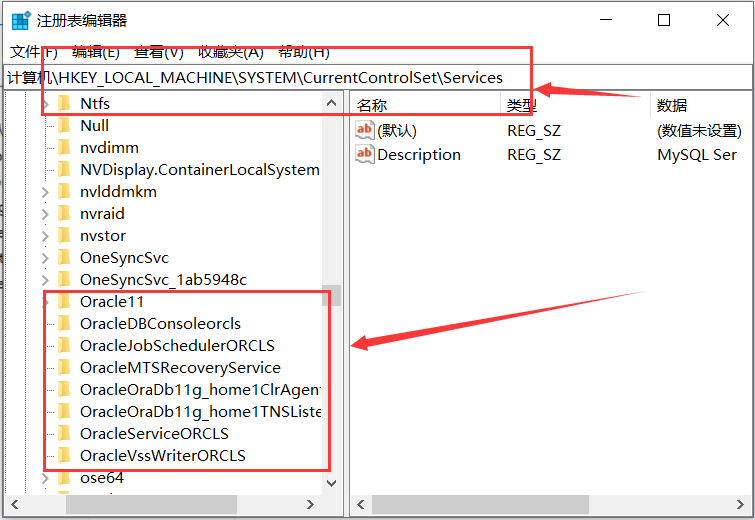
Task: Click the nvraid folder icon
Action: point(64,213)
